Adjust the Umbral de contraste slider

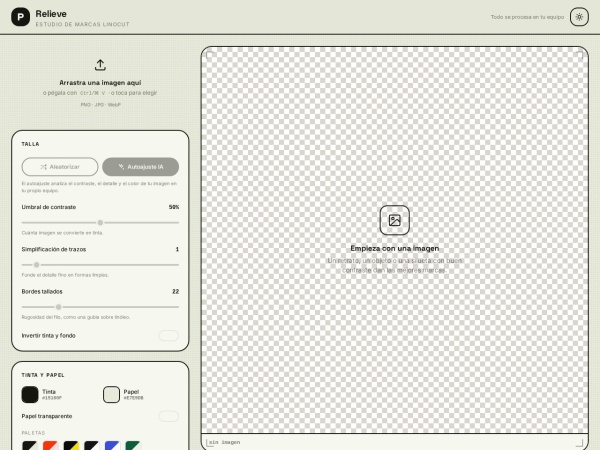tap(100, 222)
